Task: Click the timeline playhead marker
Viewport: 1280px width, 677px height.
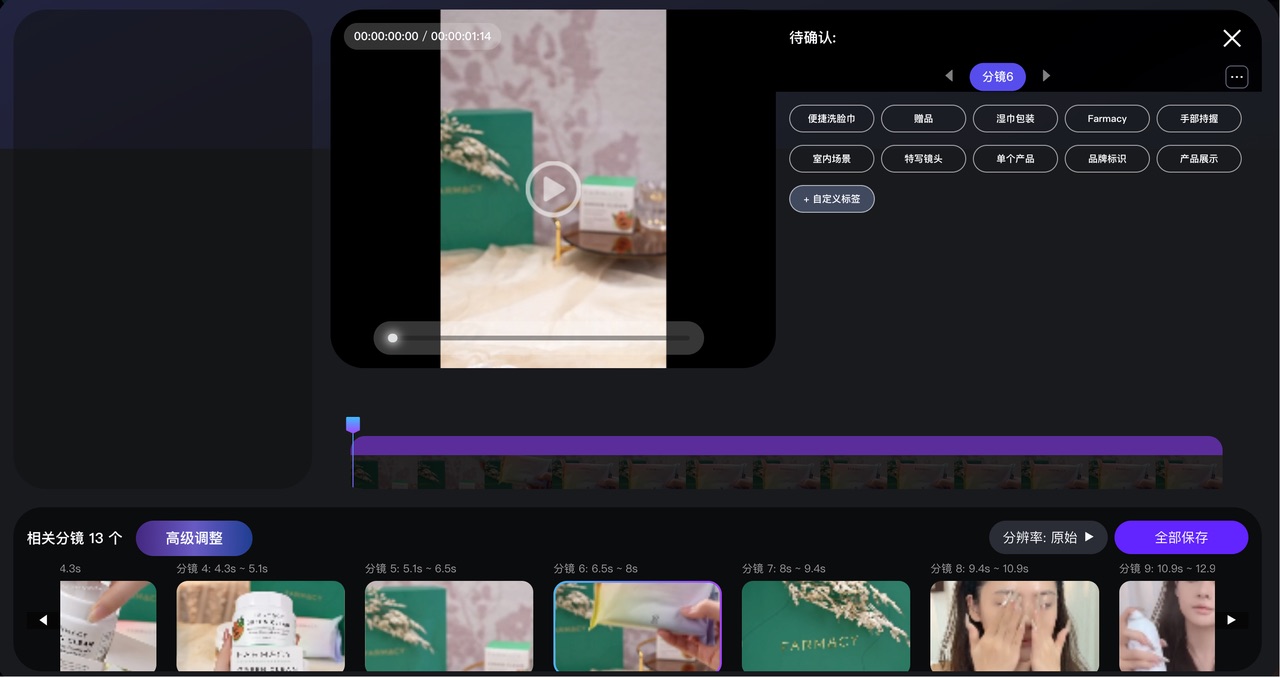Action: coord(352,424)
